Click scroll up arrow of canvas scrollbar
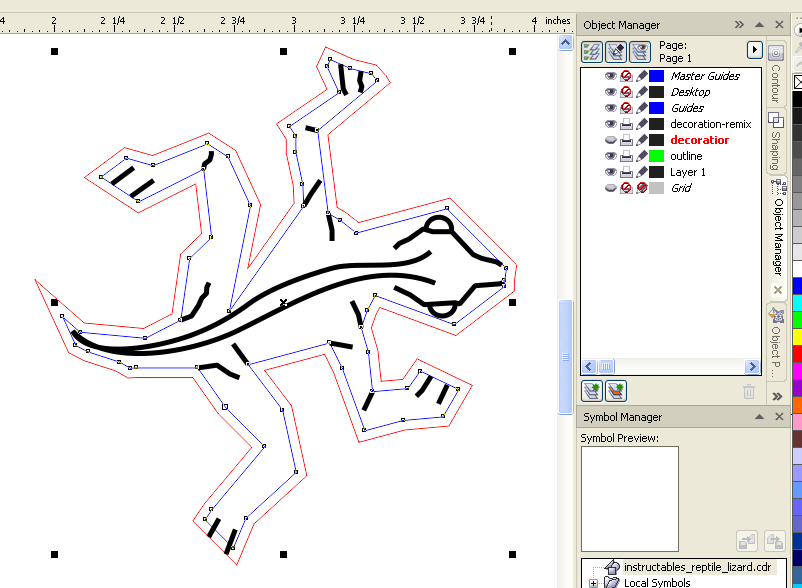Viewport: 802px width, 588px height. [565, 42]
